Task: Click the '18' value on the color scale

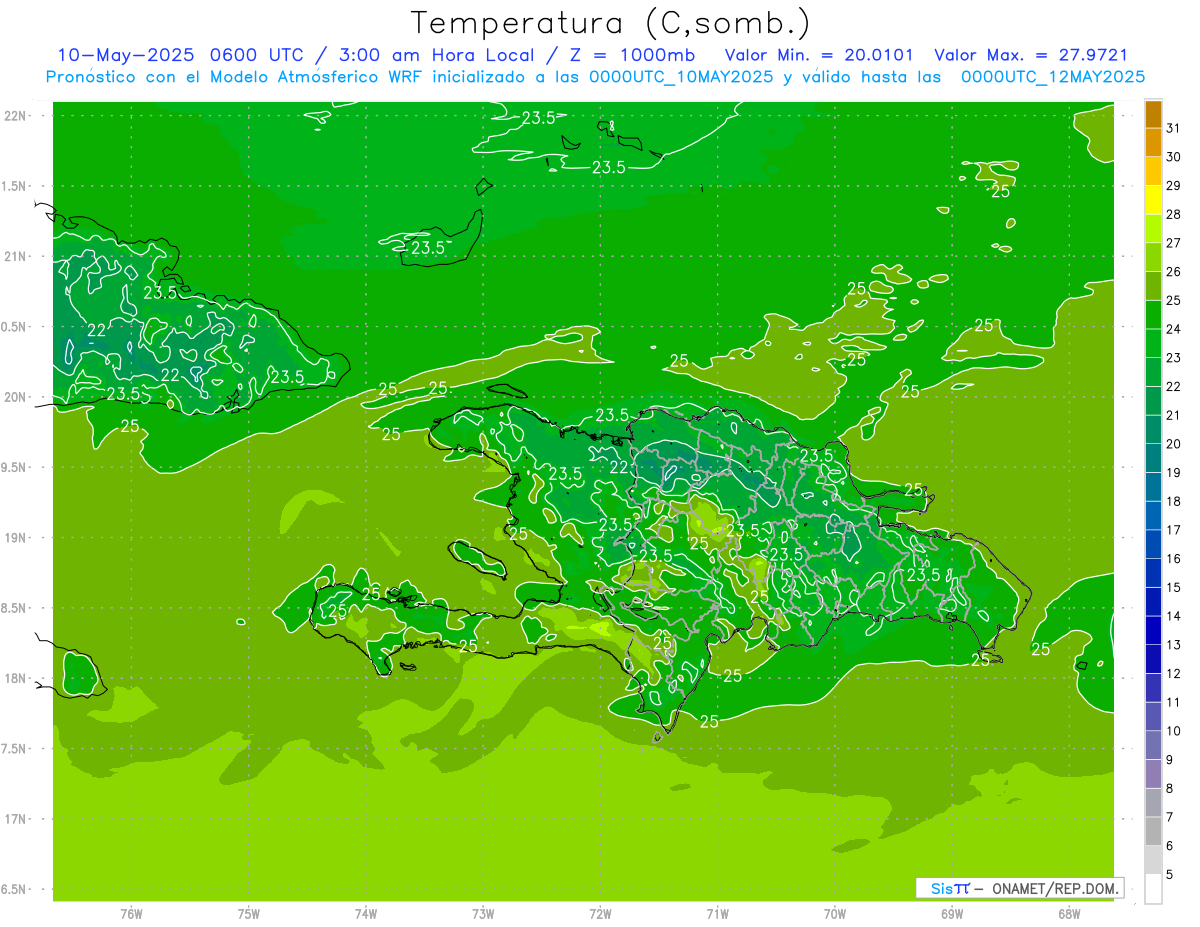Action: [x=1174, y=501]
